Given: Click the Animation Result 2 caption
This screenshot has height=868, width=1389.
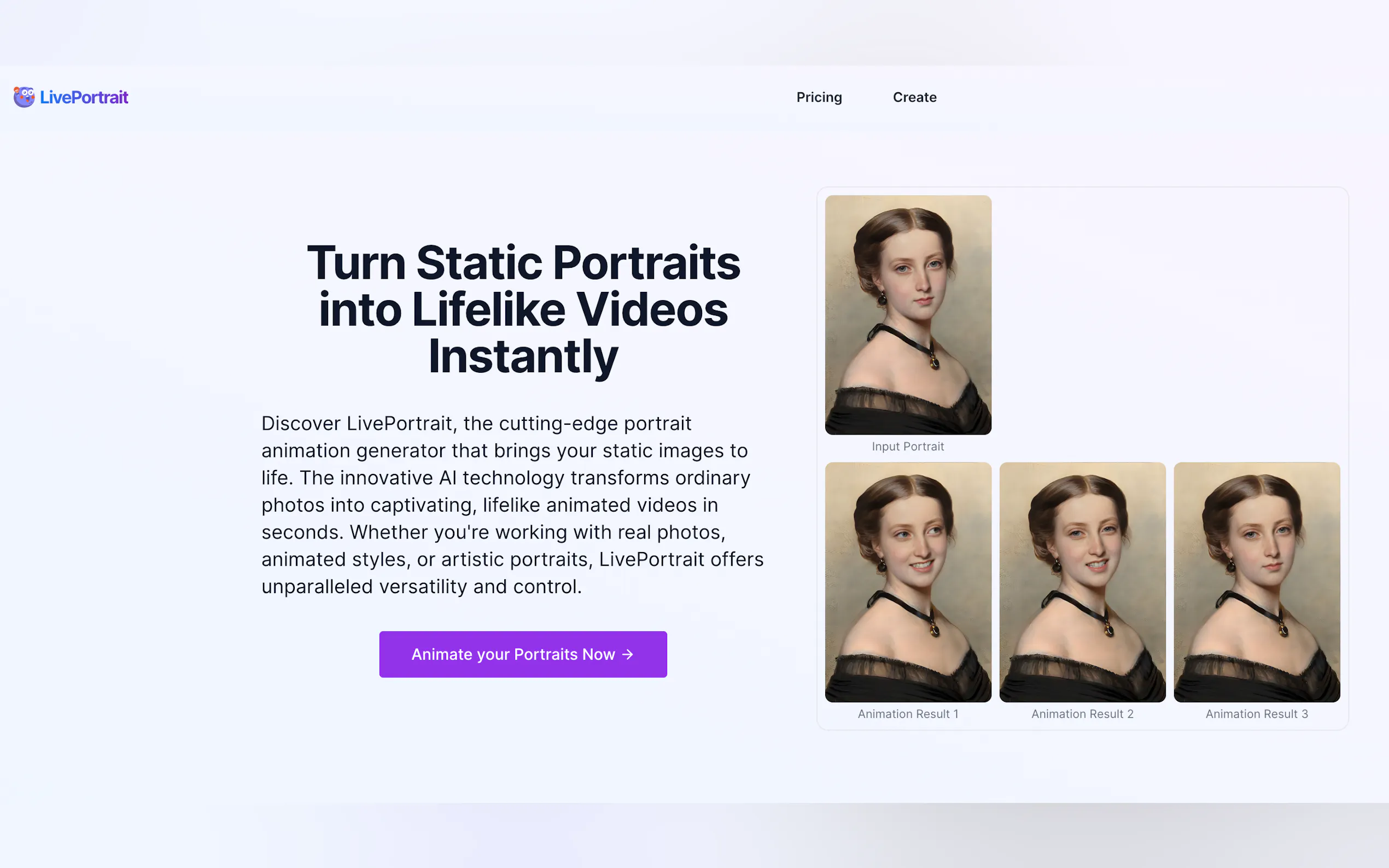Looking at the screenshot, I should tap(1082, 713).
